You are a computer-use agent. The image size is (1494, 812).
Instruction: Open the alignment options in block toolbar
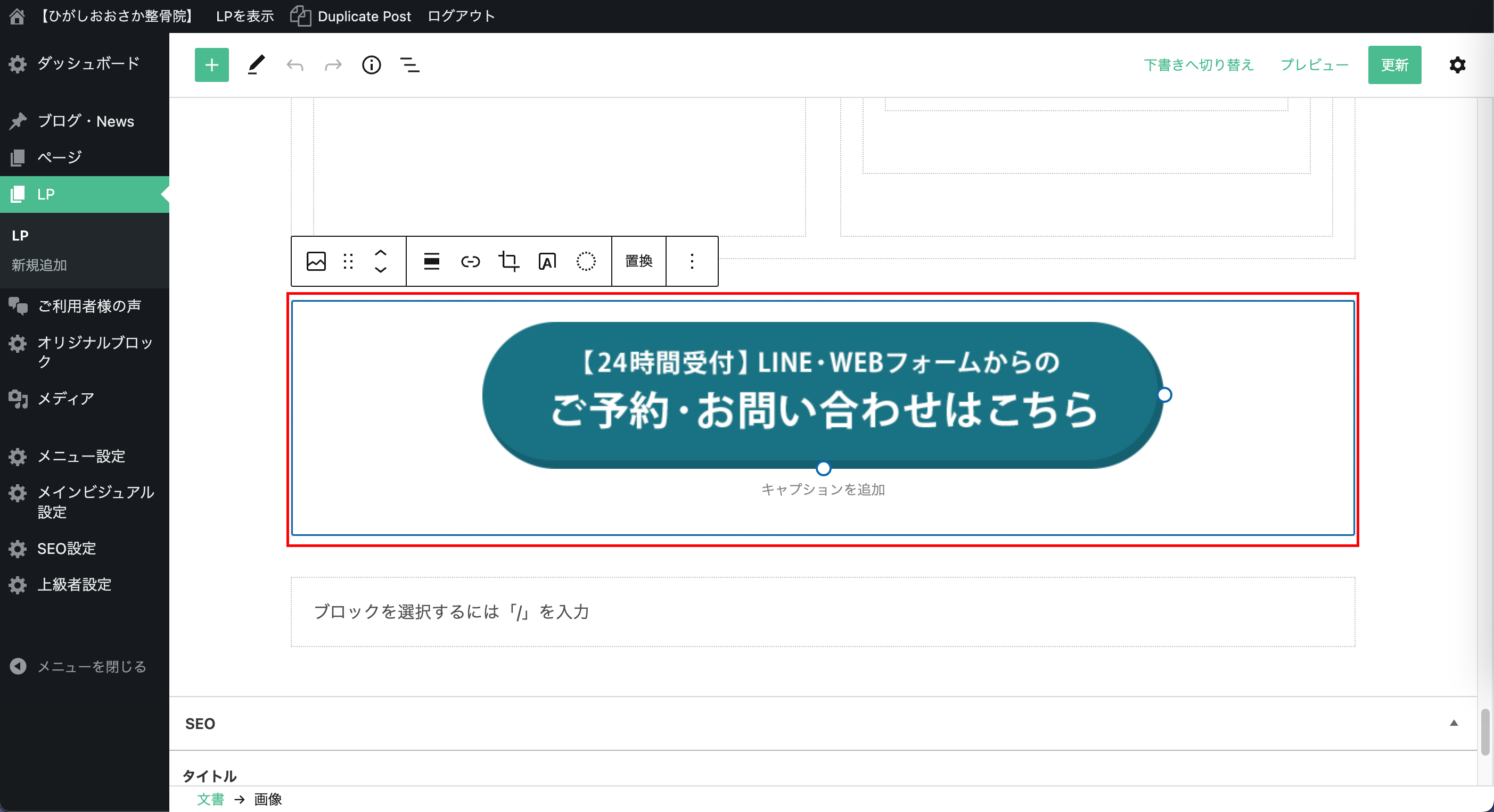431,261
